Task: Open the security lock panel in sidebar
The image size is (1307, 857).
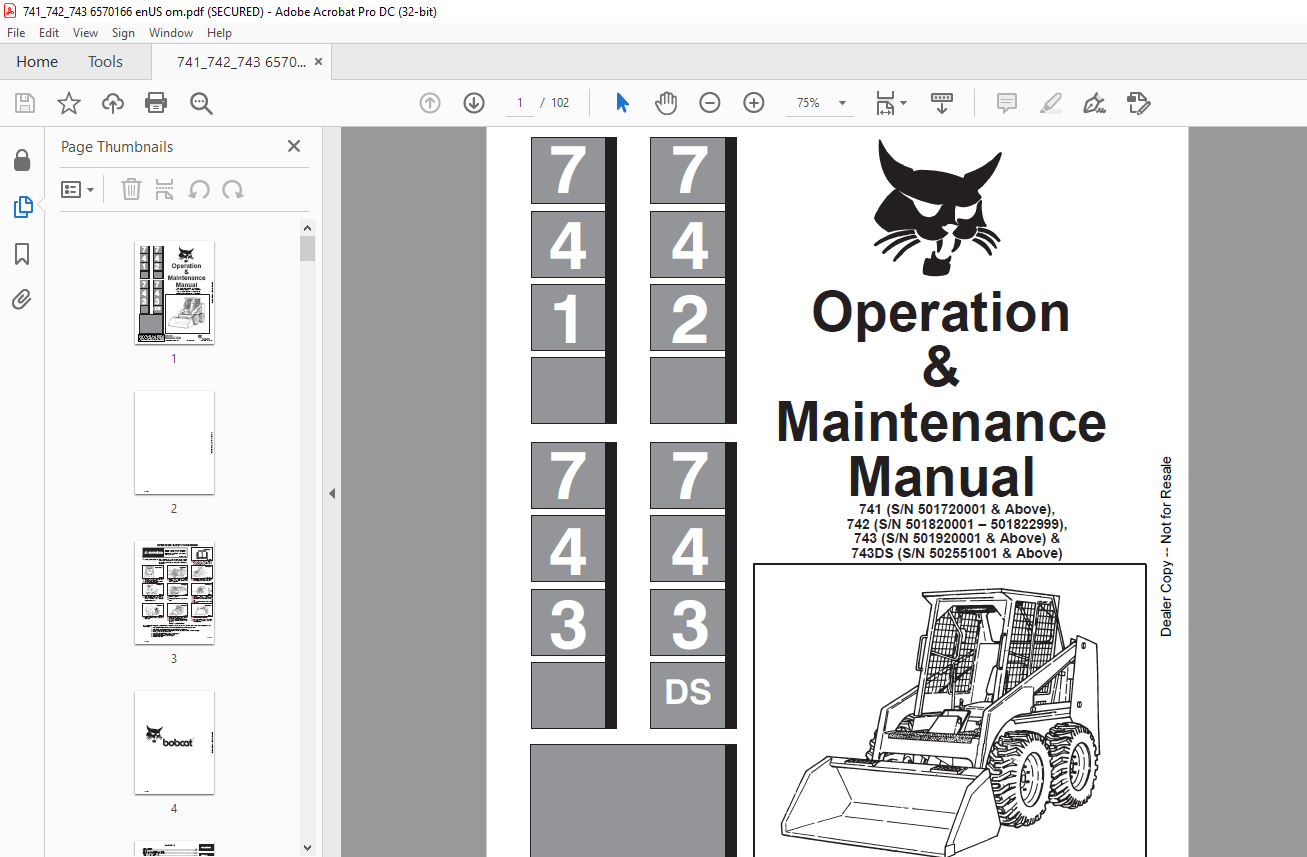Action: coord(22,161)
